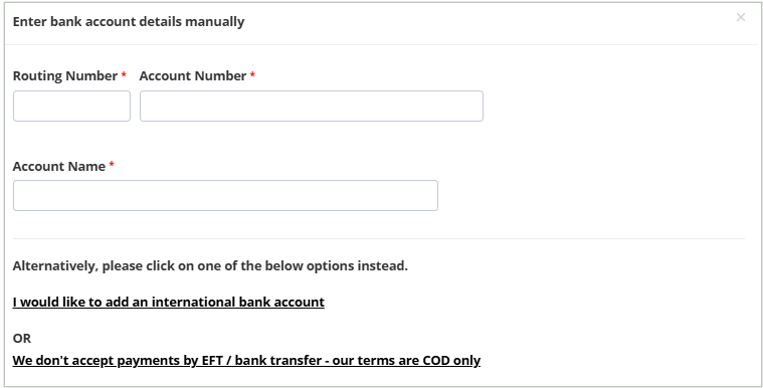Choose the COD only terms link

pyautogui.click(x=246, y=360)
